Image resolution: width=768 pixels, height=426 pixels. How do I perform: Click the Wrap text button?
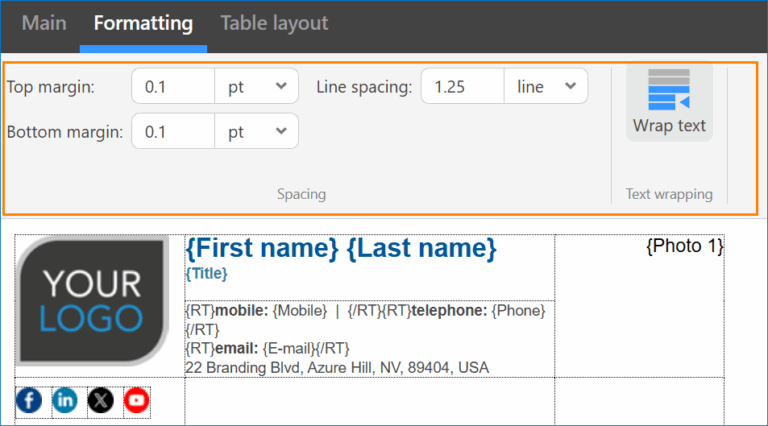[669, 102]
